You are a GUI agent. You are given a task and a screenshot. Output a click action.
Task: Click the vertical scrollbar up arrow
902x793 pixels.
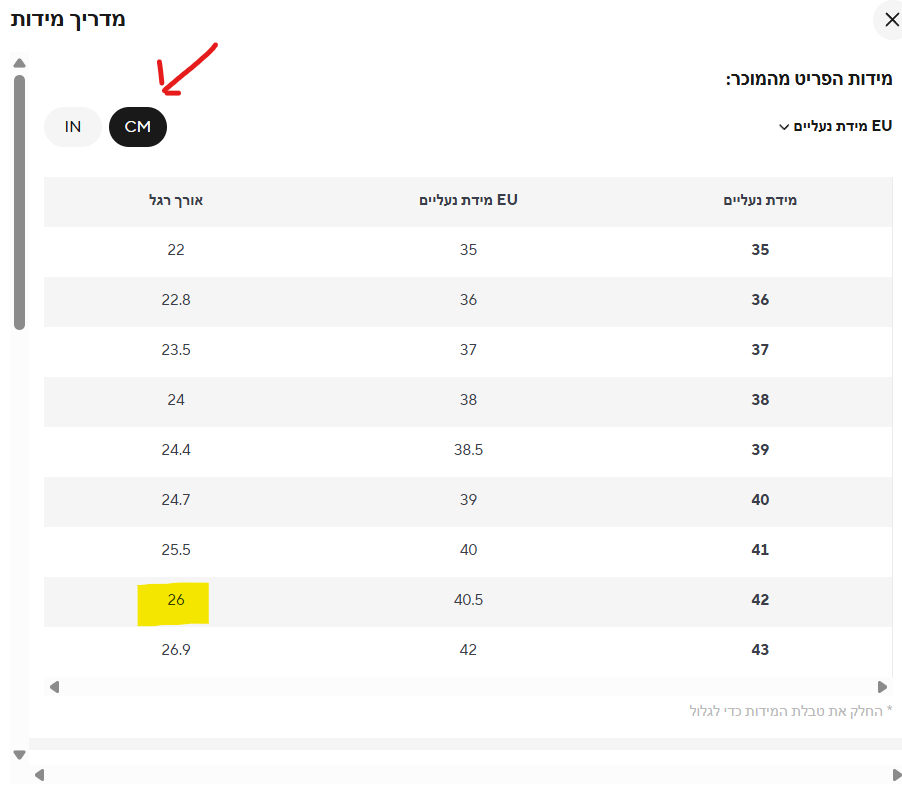[x=19, y=64]
